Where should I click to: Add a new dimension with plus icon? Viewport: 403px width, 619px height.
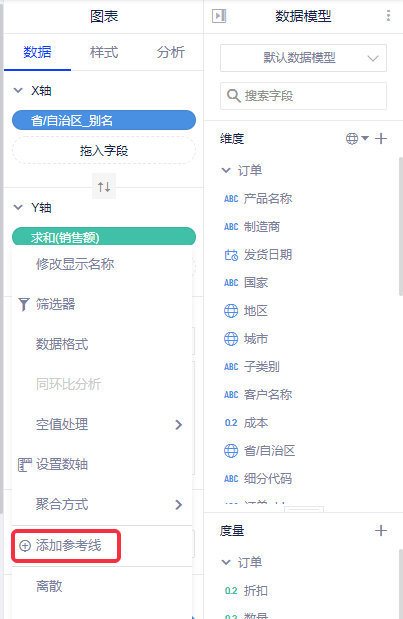[381, 139]
